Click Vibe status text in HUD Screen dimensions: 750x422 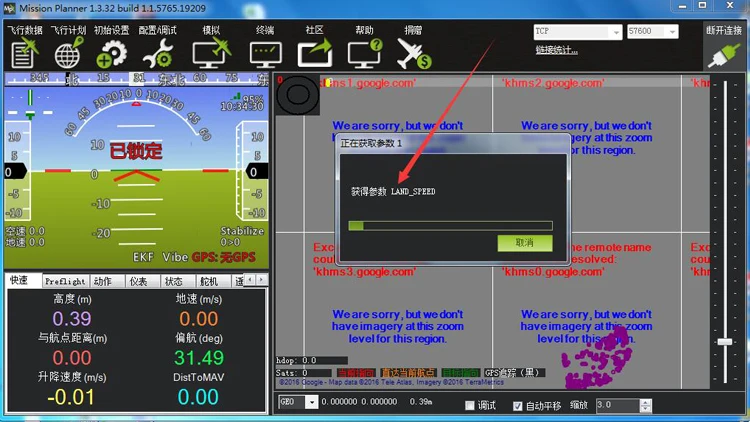(x=175, y=257)
